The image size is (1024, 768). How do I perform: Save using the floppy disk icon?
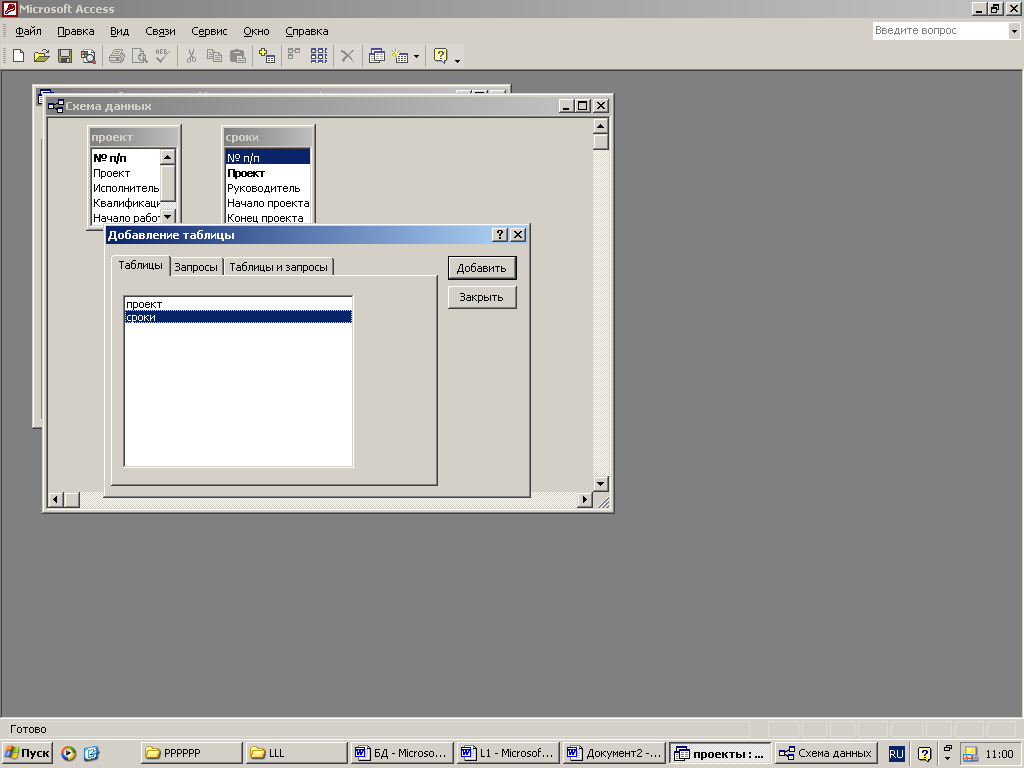(65, 56)
